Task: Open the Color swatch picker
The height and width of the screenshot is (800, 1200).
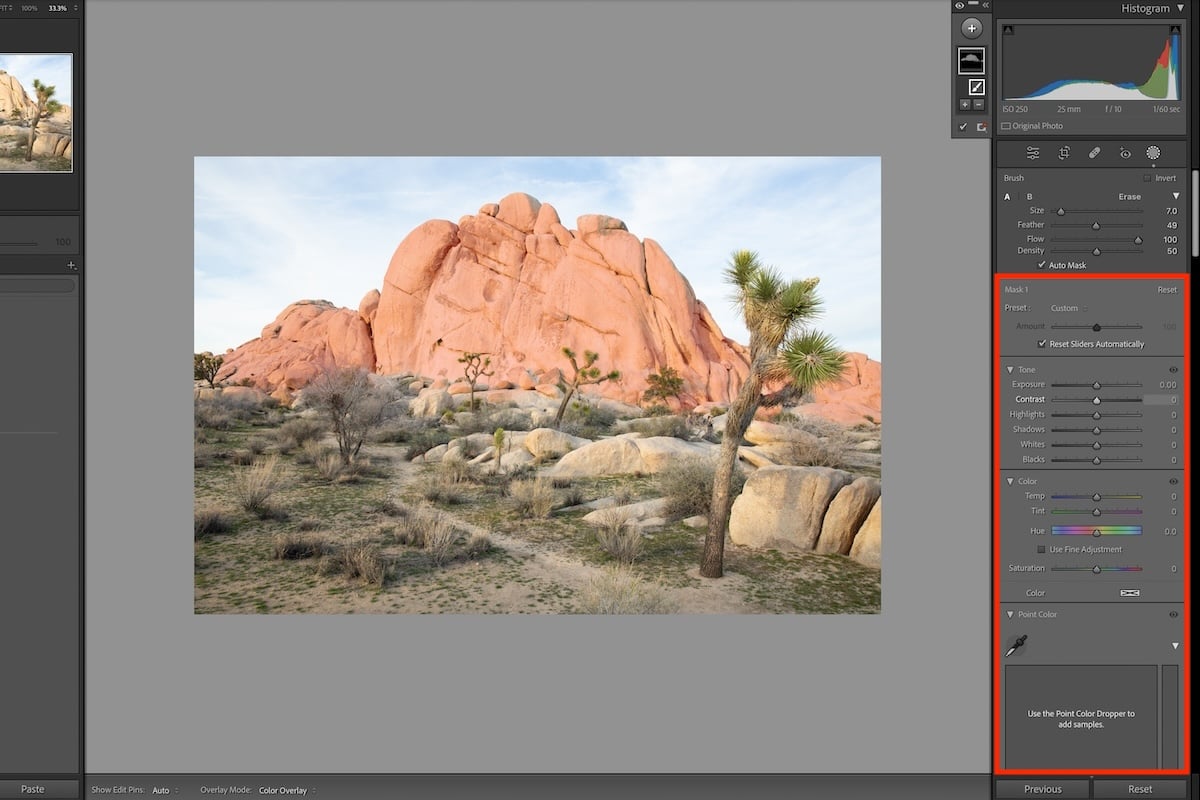Action: [x=1129, y=592]
